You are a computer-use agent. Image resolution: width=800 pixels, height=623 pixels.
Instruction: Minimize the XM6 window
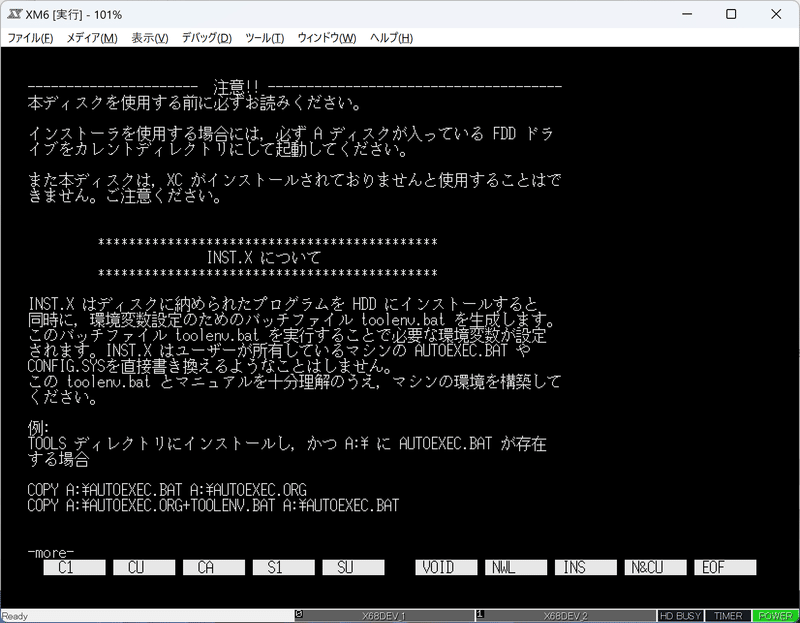687,14
